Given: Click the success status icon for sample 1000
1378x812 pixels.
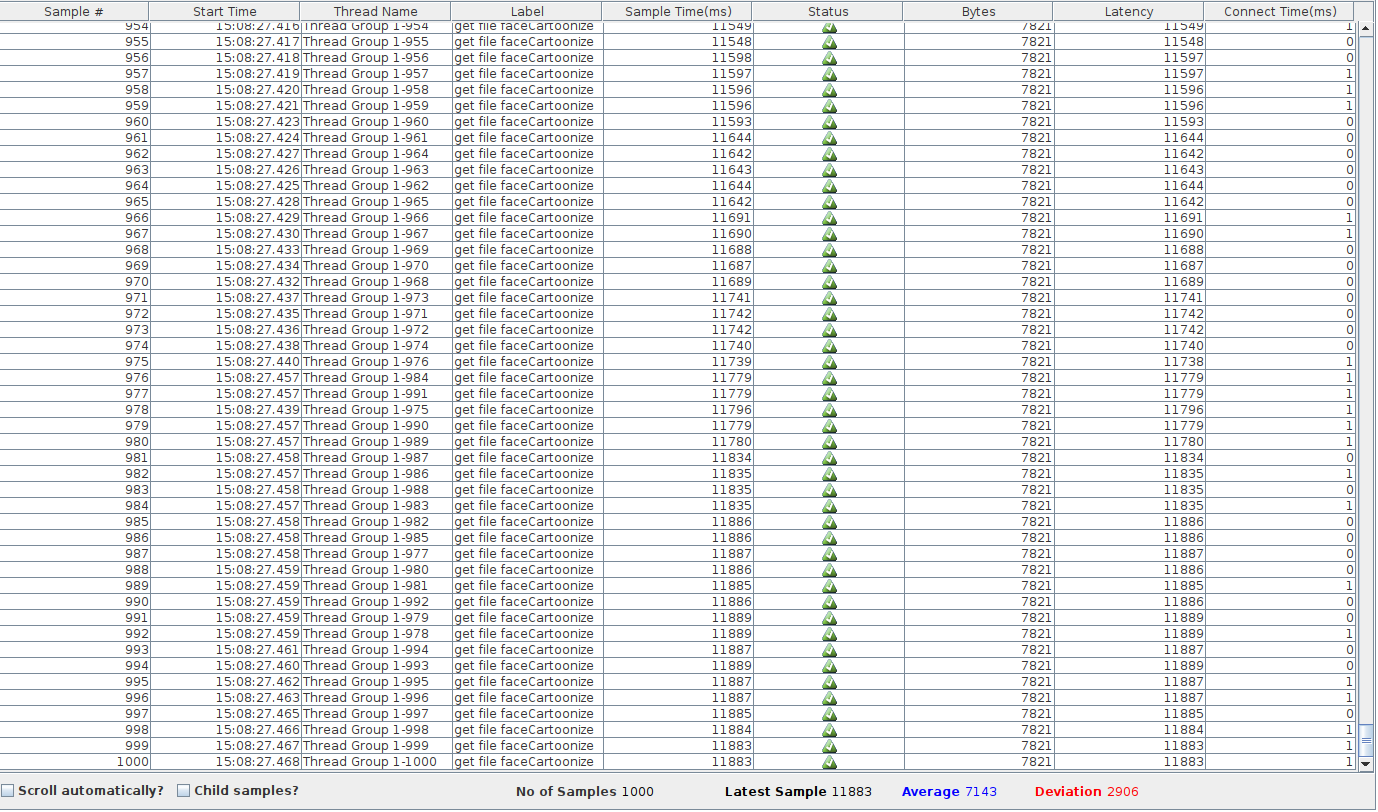Looking at the screenshot, I should (829, 762).
